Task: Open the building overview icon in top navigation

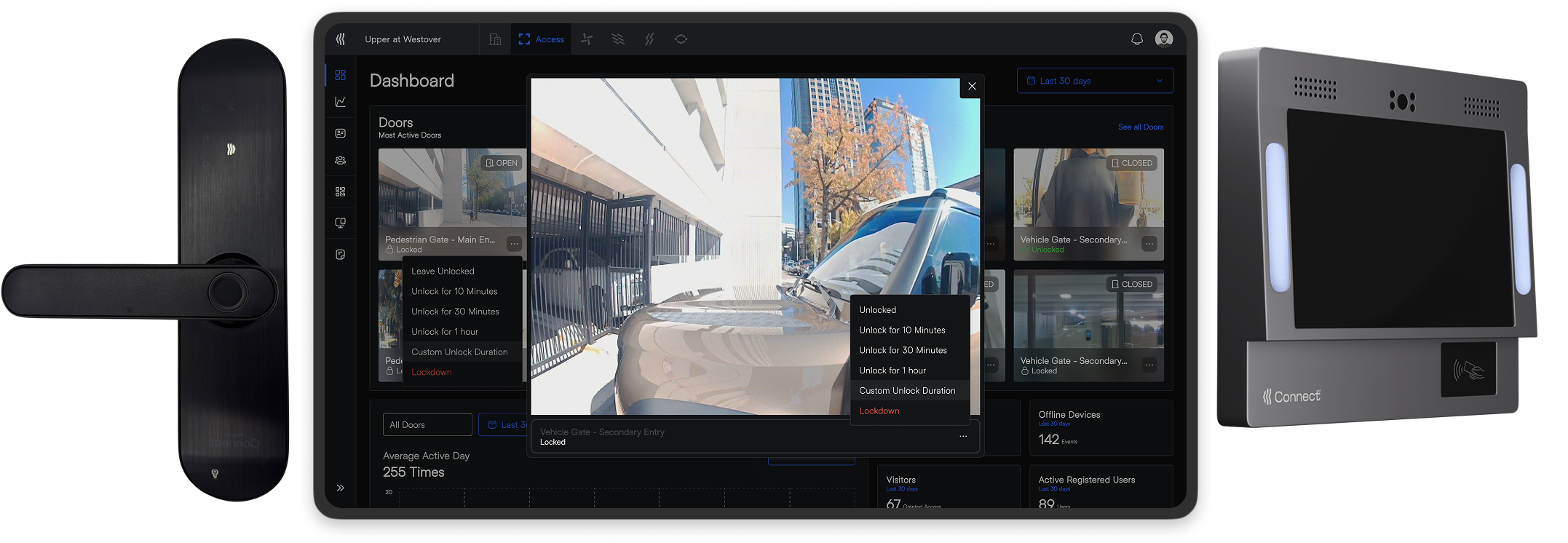Action: tap(495, 39)
